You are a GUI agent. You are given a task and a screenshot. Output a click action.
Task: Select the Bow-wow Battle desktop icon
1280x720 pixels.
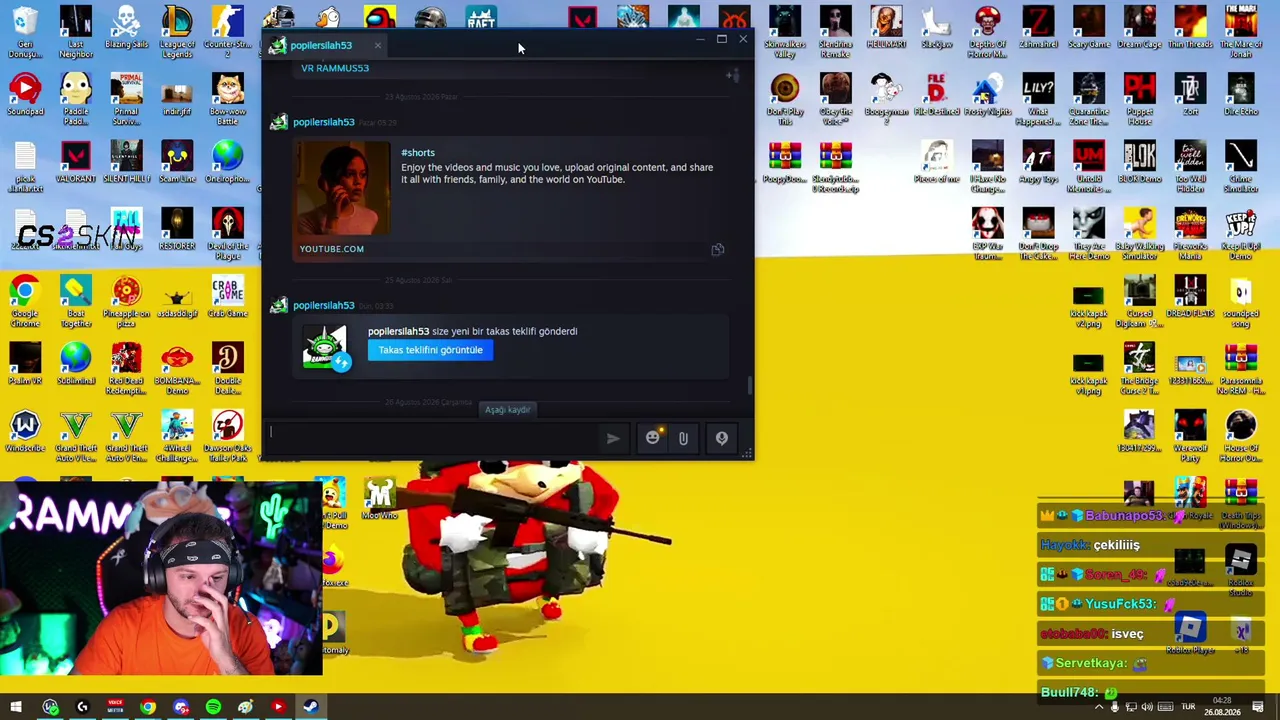coord(228,100)
